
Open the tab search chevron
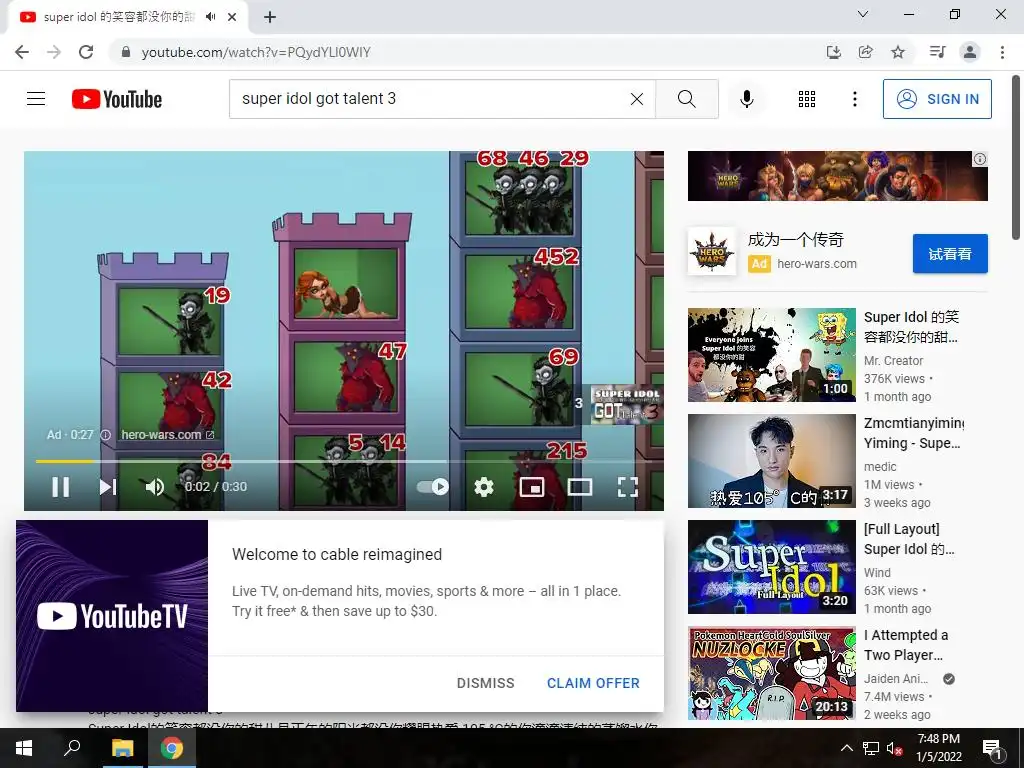click(x=863, y=14)
